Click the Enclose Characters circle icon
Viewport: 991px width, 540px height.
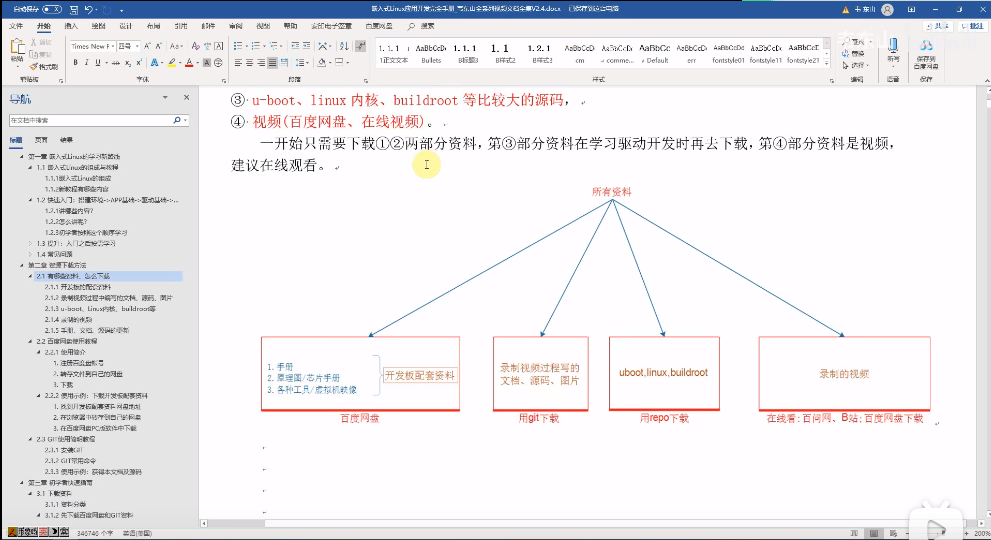pos(218,63)
